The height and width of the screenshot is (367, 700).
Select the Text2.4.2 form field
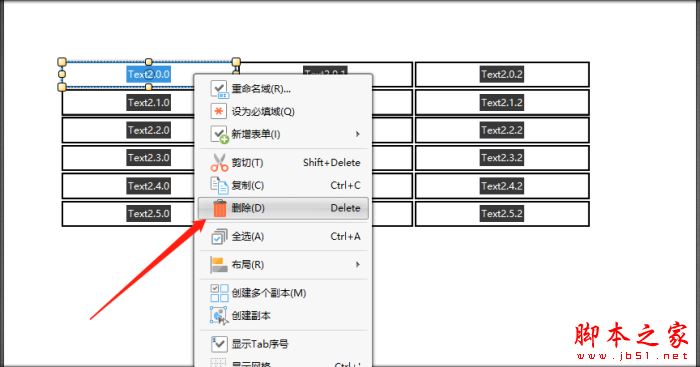coord(502,186)
